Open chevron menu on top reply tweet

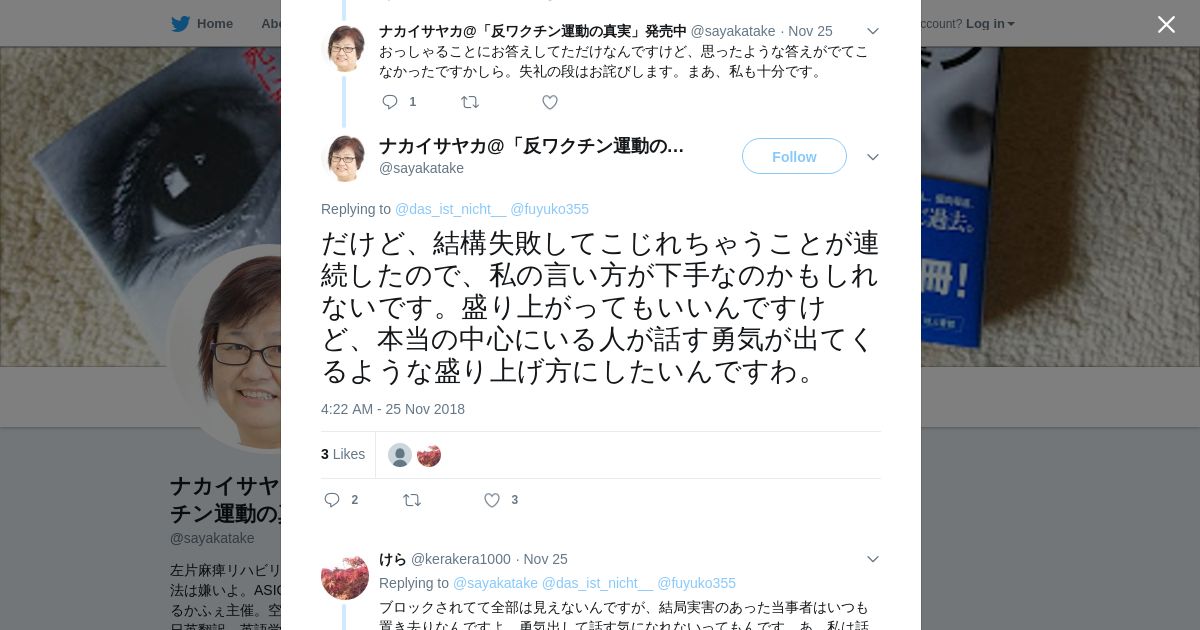click(872, 31)
